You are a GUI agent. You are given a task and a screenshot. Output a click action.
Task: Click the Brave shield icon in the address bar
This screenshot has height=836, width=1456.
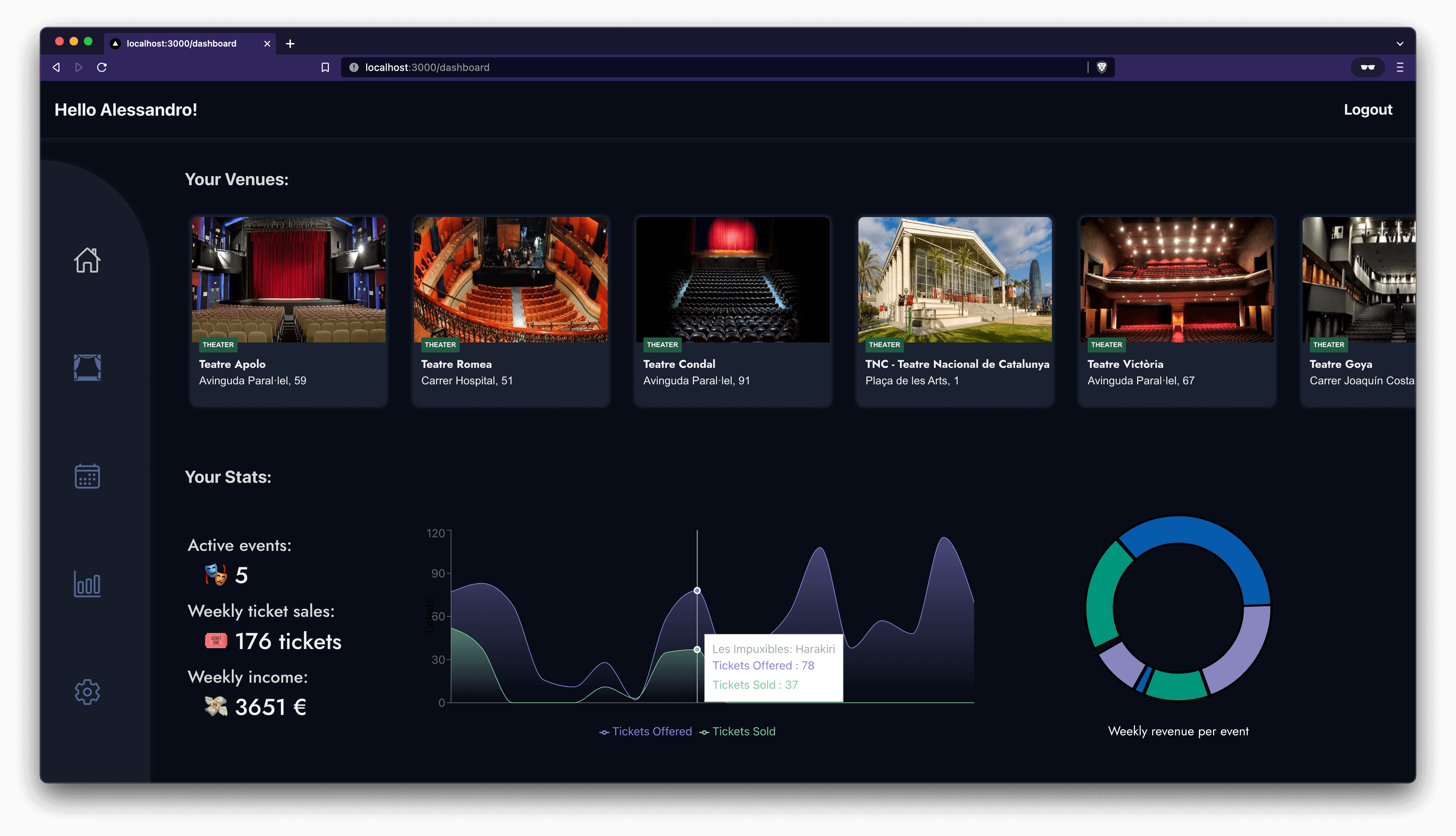[x=1102, y=67]
